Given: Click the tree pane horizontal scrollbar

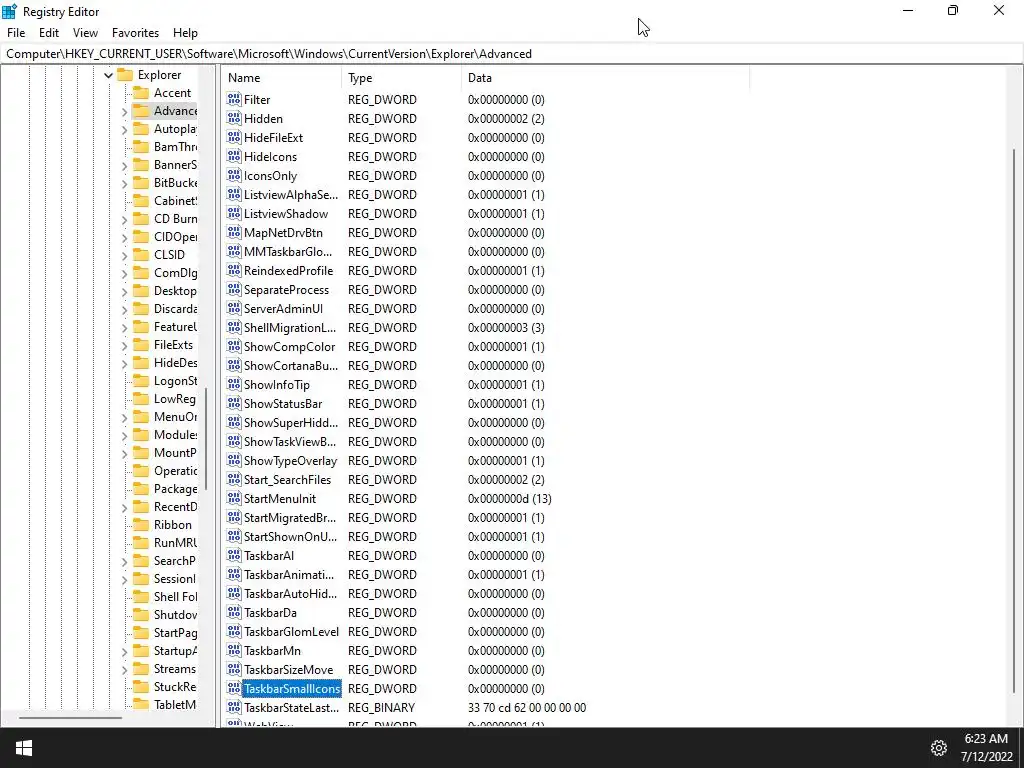Looking at the screenshot, I should [x=70, y=718].
